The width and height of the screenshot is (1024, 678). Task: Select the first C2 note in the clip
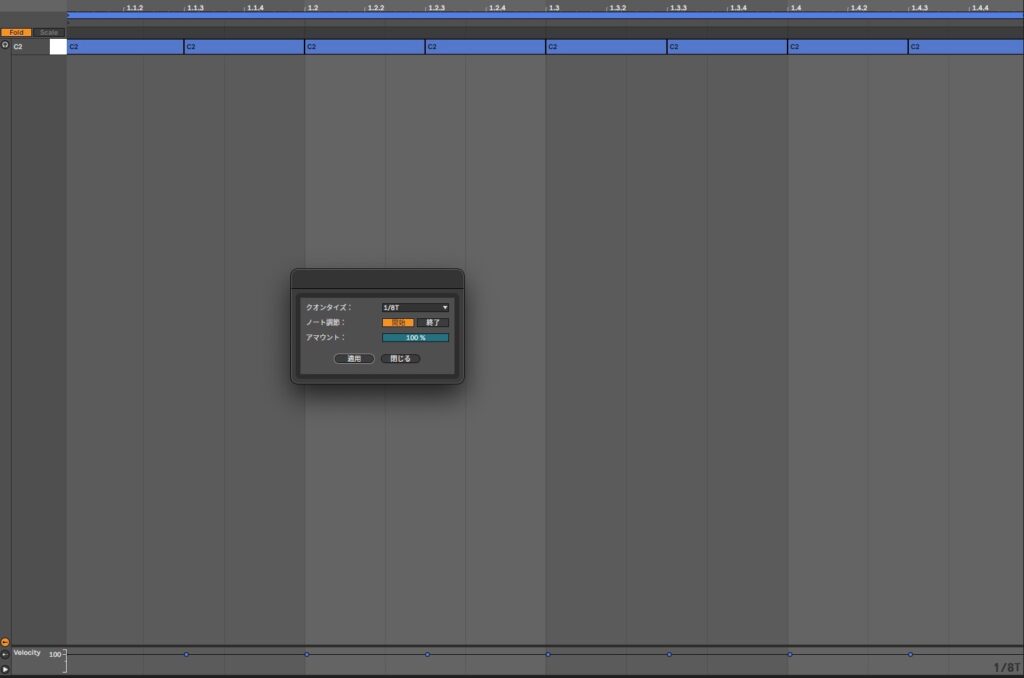point(125,47)
